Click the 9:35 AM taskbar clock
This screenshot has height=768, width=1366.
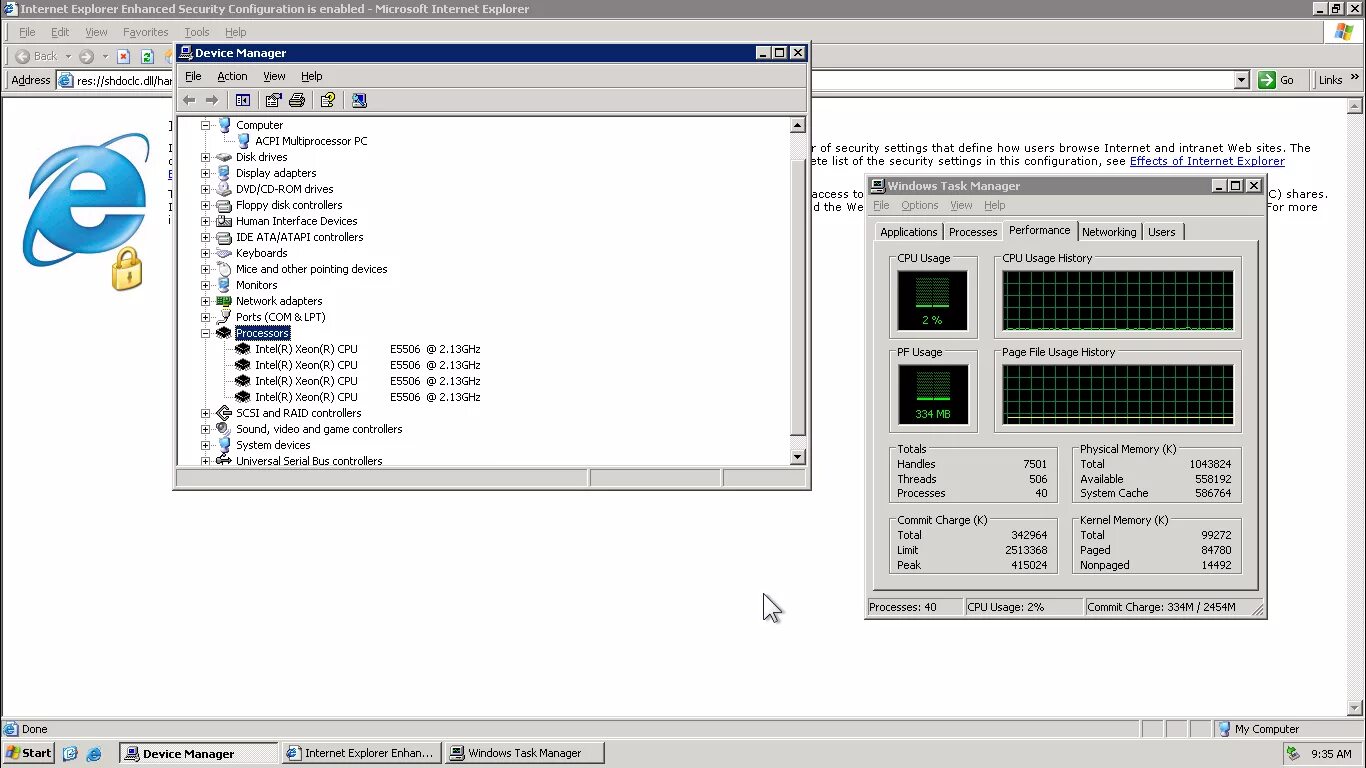pyautogui.click(x=1330, y=754)
